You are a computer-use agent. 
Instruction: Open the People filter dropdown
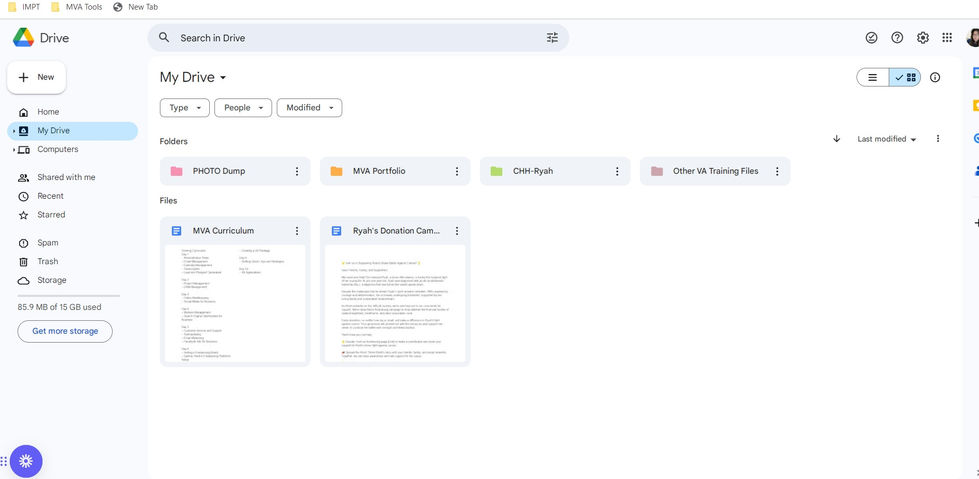pyautogui.click(x=244, y=107)
